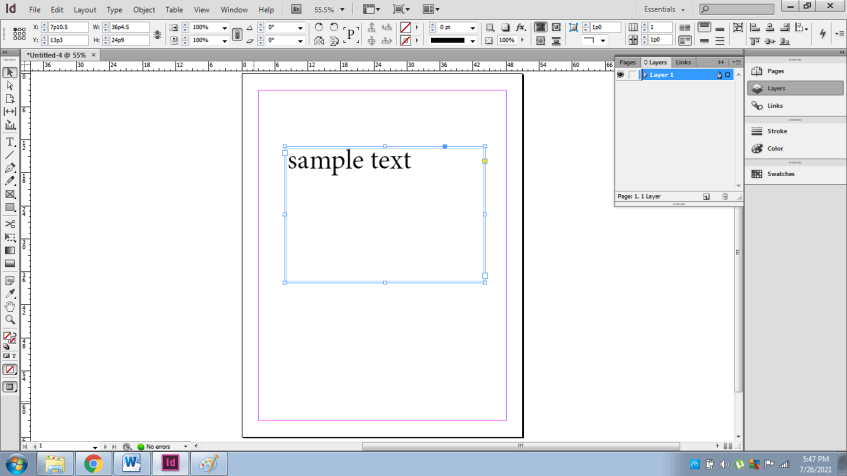847x476 pixels.
Task: Hide Layer 1 using the eye icon
Action: pyautogui.click(x=621, y=75)
